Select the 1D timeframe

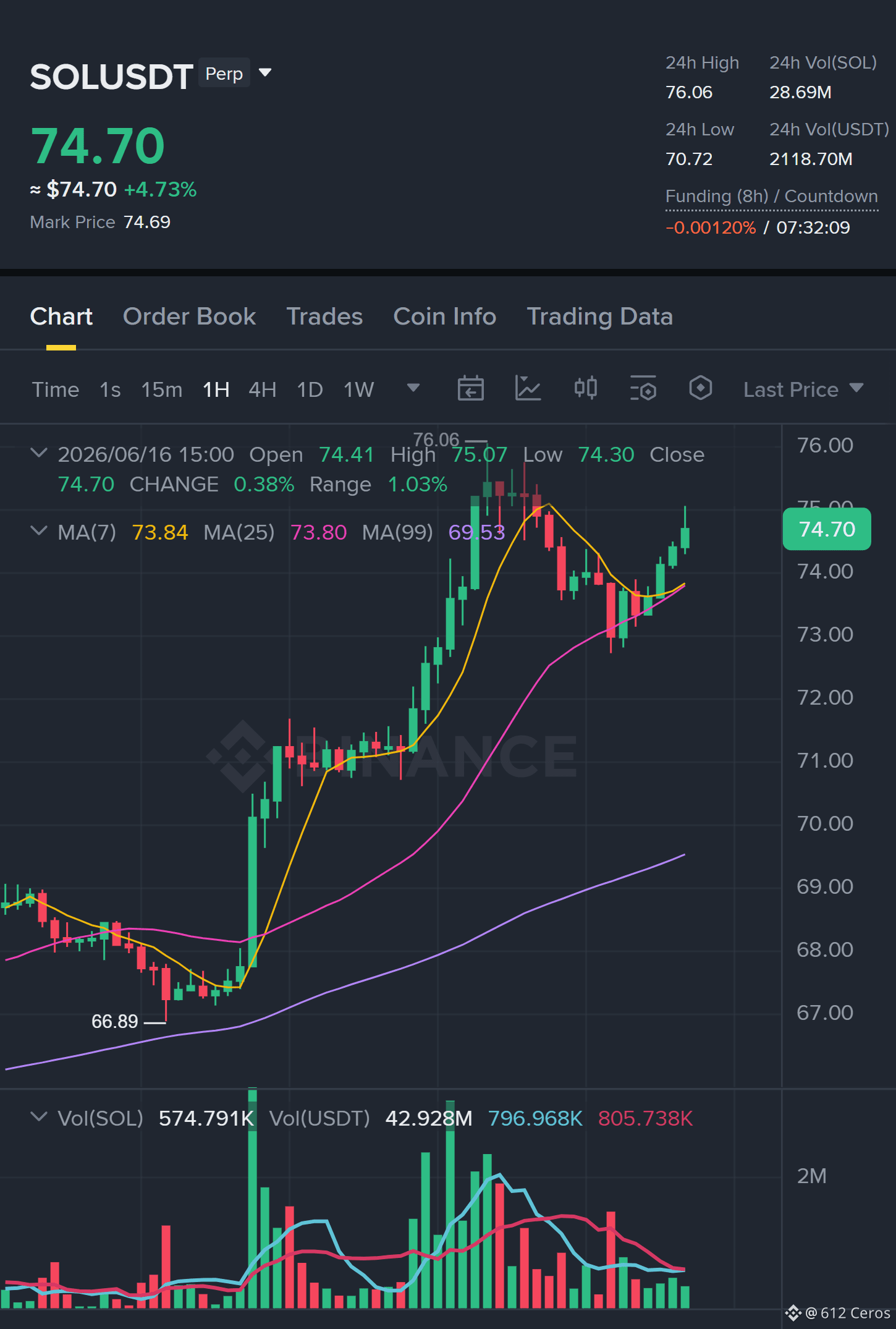click(310, 389)
